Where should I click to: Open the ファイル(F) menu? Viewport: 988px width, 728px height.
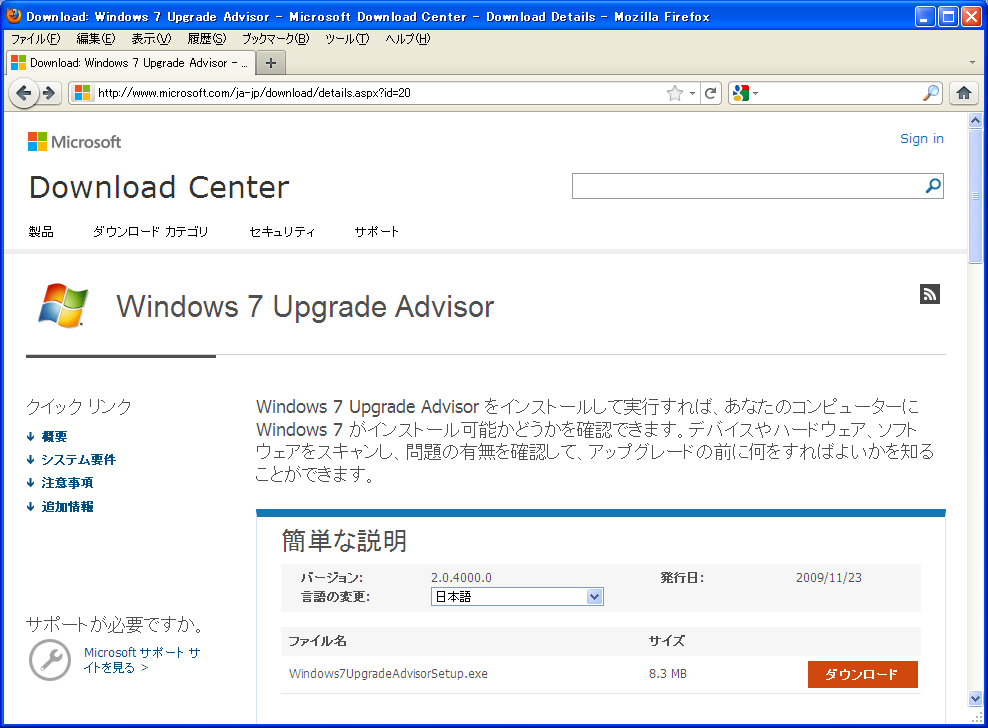point(35,39)
